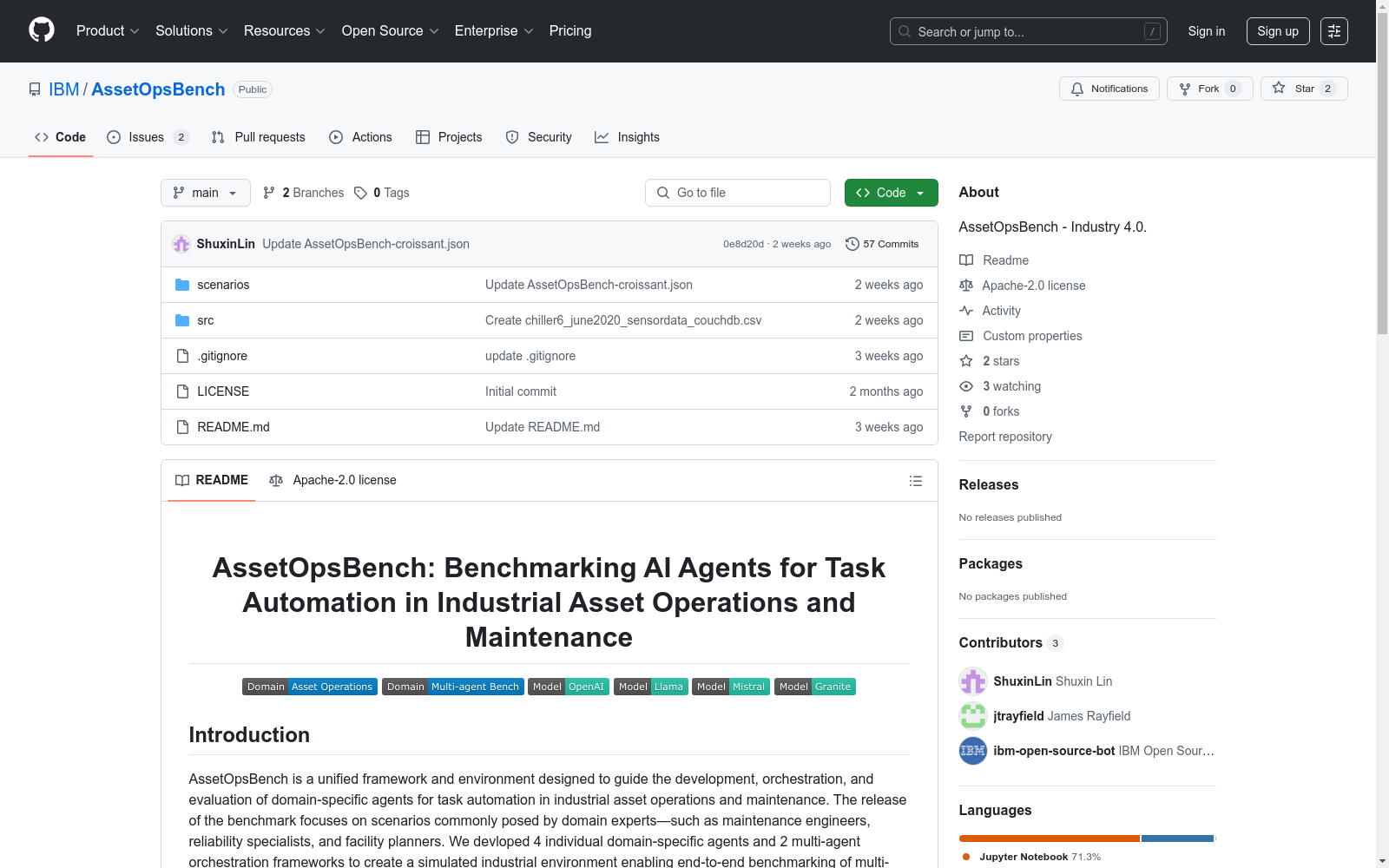
Task: Click the jtrayfield contributor avatar
Action: (973, 716)
